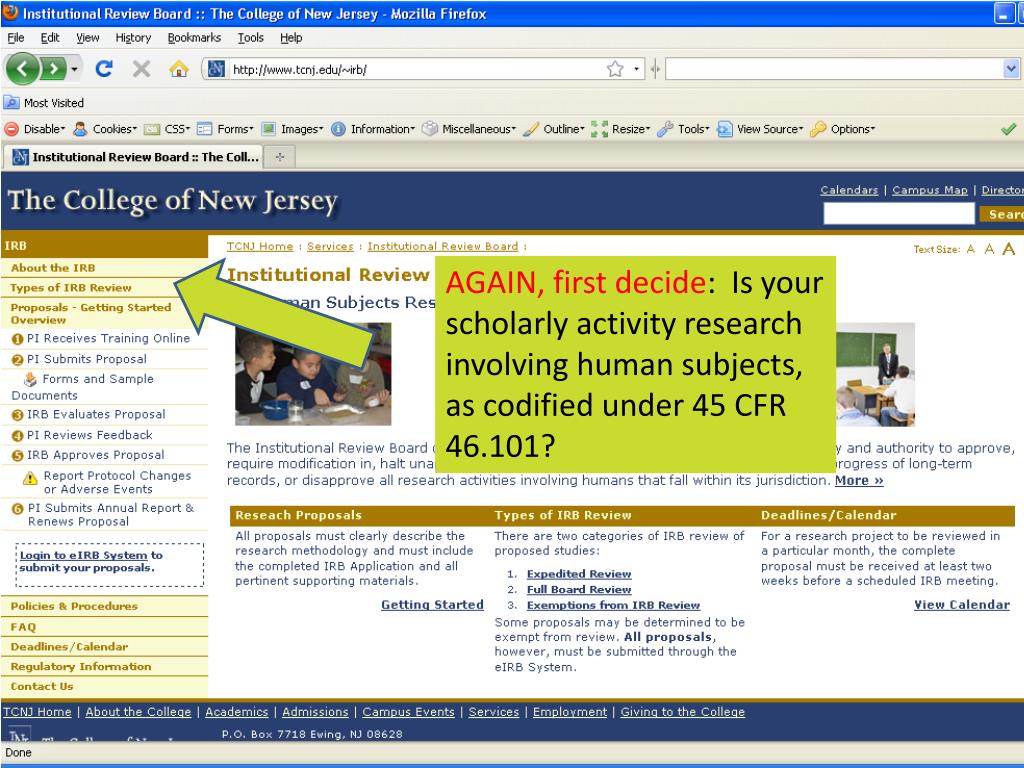Viewport: 1024px width, 768px height.
Task: Open the Images developer toolbar menu
Action: (x=292, y=129)
